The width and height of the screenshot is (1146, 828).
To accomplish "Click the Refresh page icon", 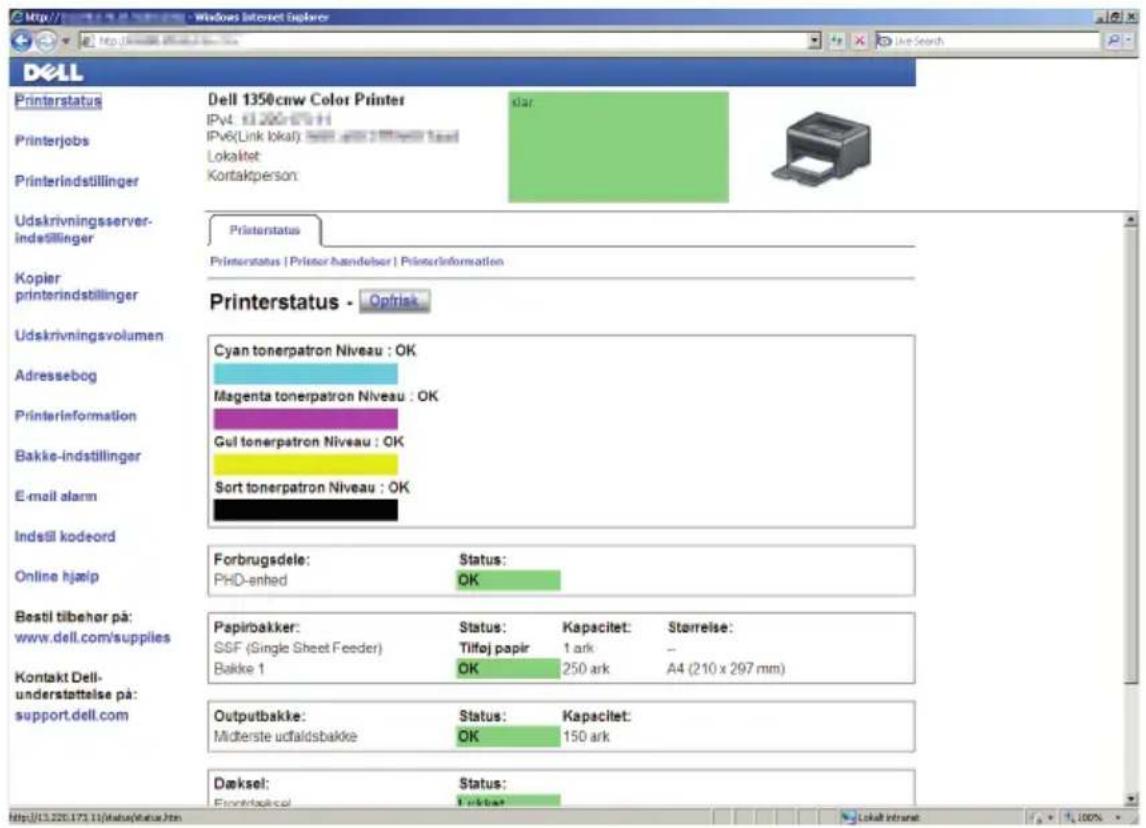I will 837,41.
